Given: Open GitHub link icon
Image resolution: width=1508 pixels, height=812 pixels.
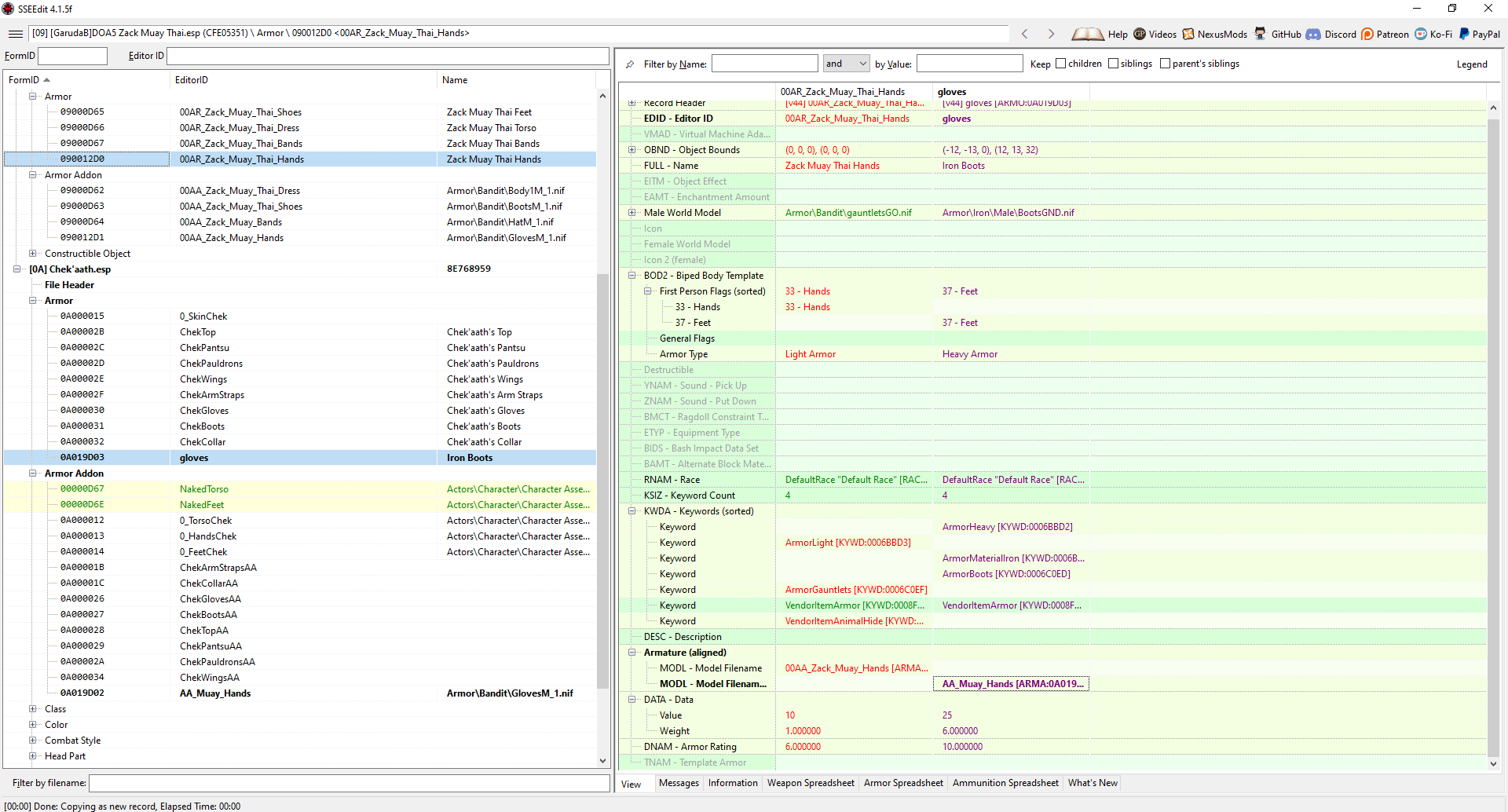Looking at the screenshot, I should (x=1261, y=34).
